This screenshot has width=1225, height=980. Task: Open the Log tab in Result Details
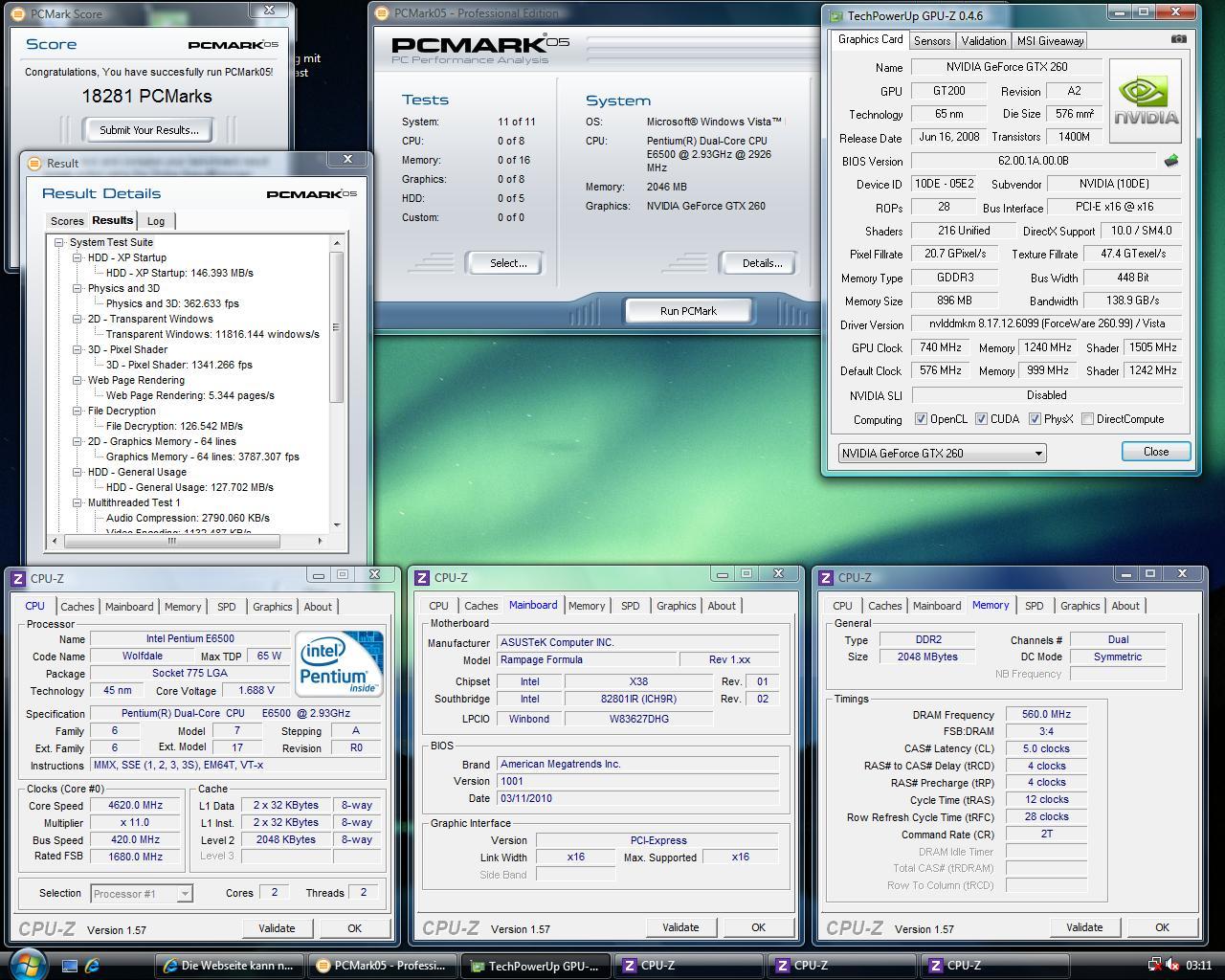point(156,221)
